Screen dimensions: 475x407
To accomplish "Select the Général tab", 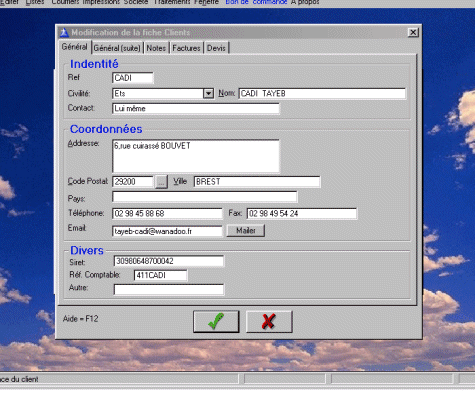I will click(75, 47).
